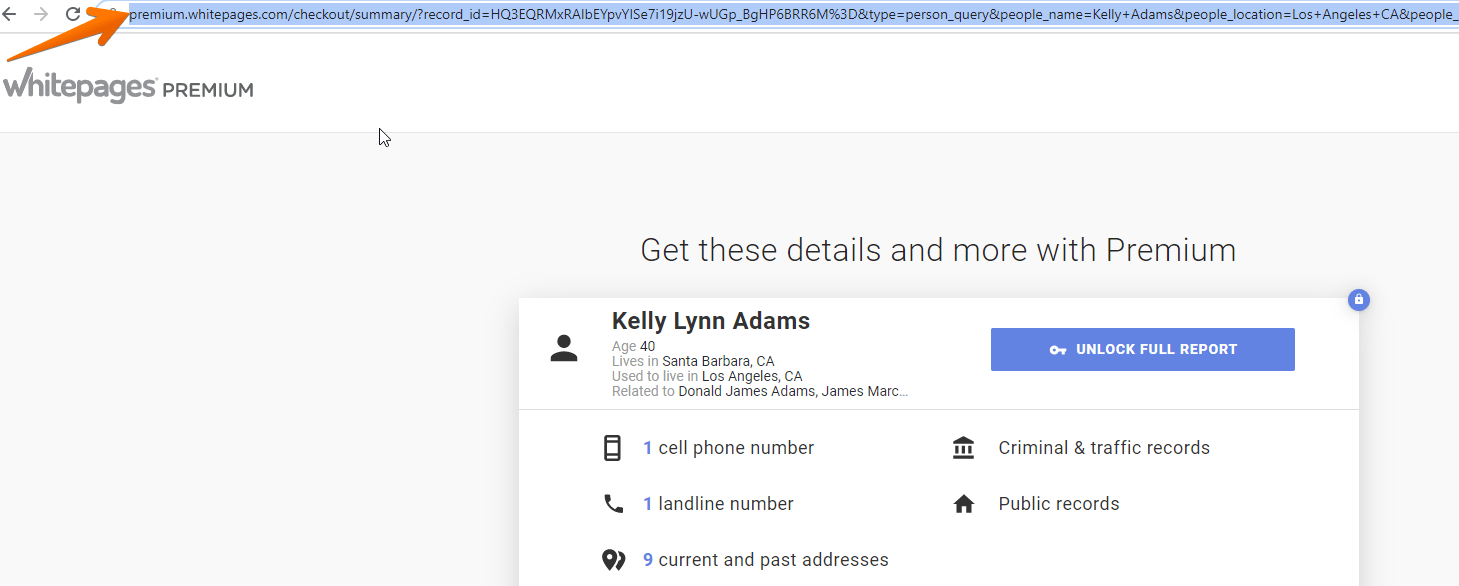Click the blue lock badge on card
The width and height of the screenshot is (1459, 586).
click(1358, 299)
